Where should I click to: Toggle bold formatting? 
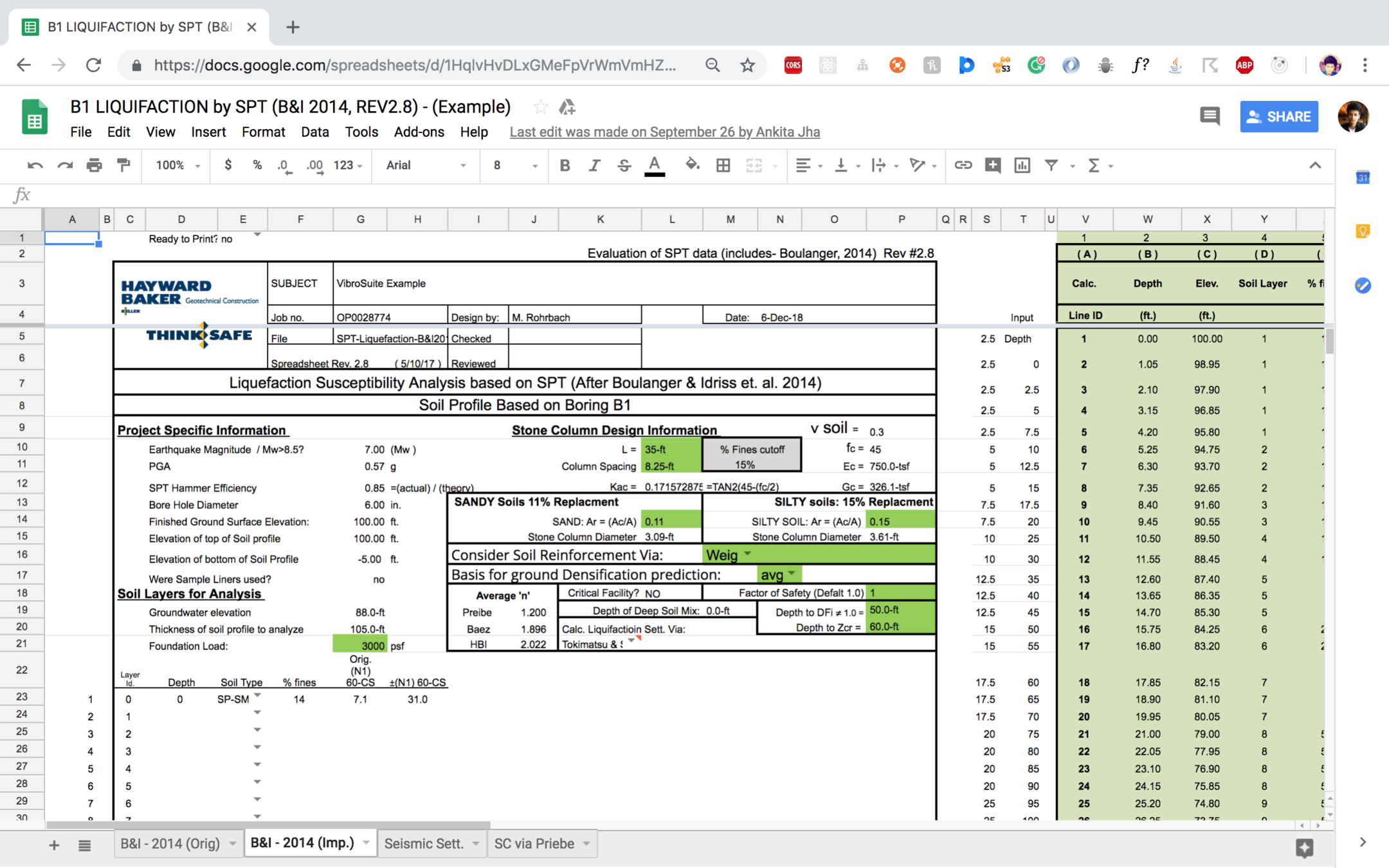(x=565, y=165)
